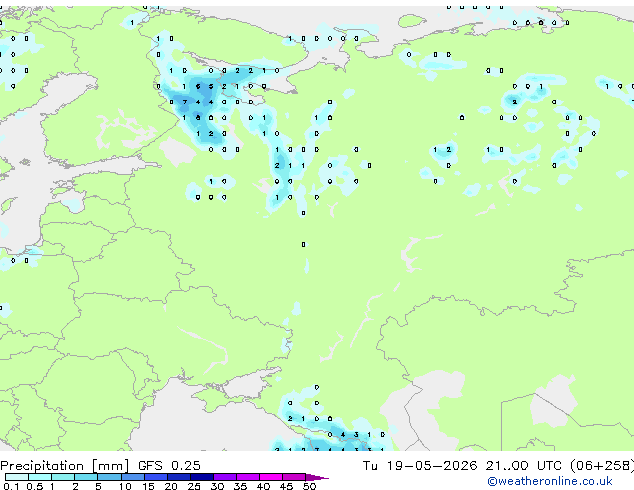Click the legend label "30"
The height and width of the screenshot is (490, 634).
[x=217, y=486]
